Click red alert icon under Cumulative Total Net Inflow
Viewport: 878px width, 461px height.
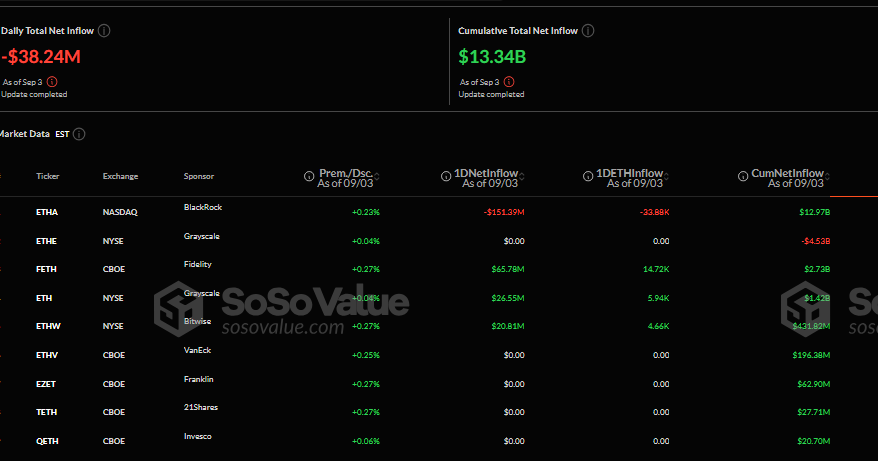click(510, 82)
